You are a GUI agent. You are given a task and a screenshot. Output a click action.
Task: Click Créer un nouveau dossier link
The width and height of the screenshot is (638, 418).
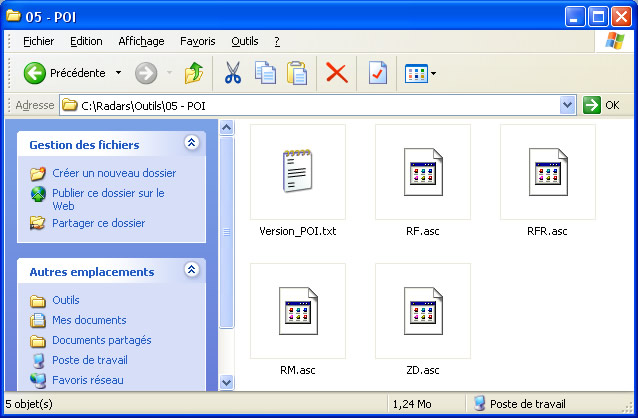click(x=114, y=173)
